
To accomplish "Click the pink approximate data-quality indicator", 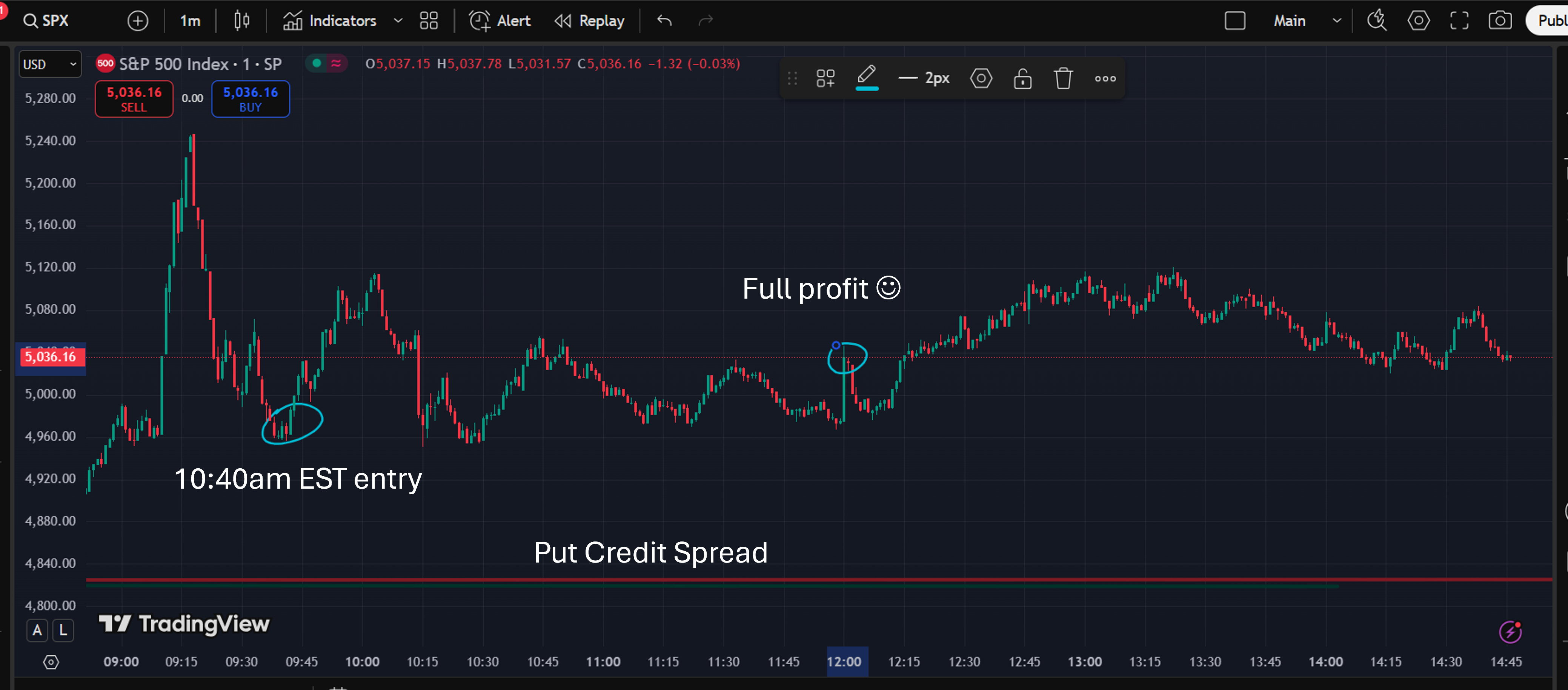I will click(336, 63).
